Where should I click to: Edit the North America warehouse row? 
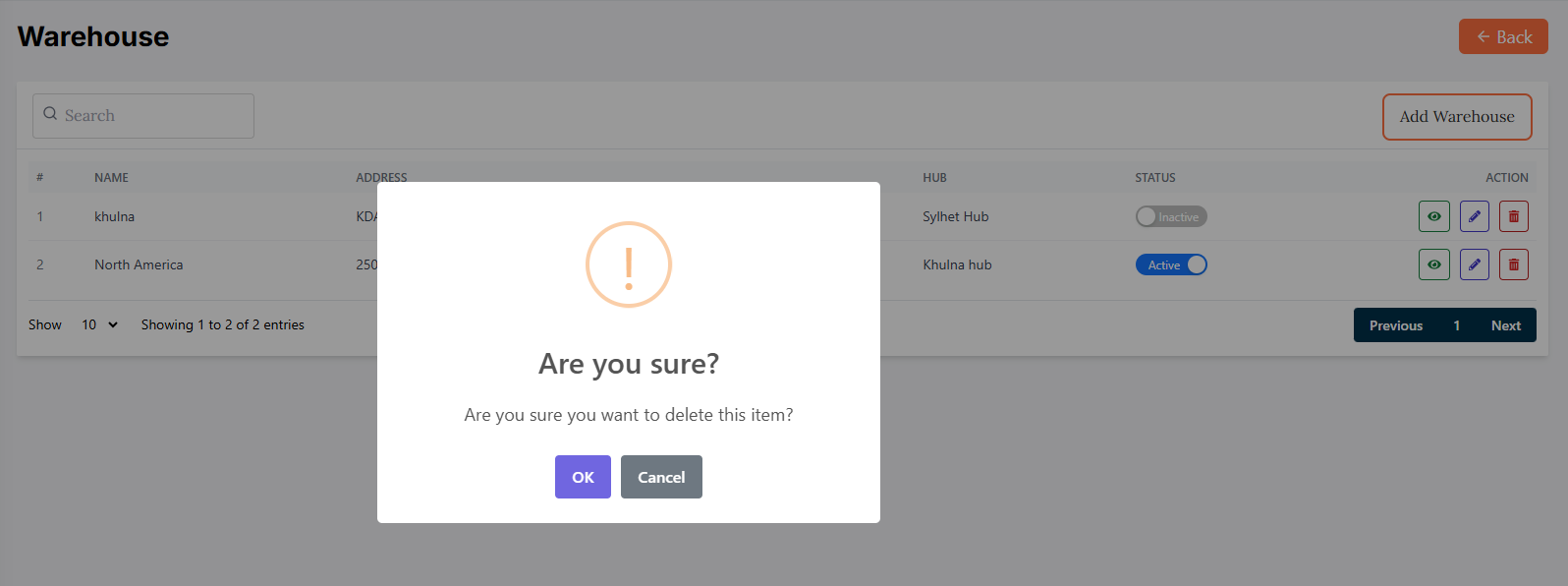point(1474,264)
